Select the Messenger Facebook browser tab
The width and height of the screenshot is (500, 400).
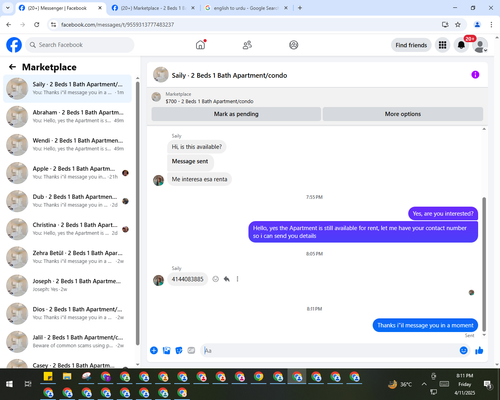pyautogui.click(x=60, y=8)
